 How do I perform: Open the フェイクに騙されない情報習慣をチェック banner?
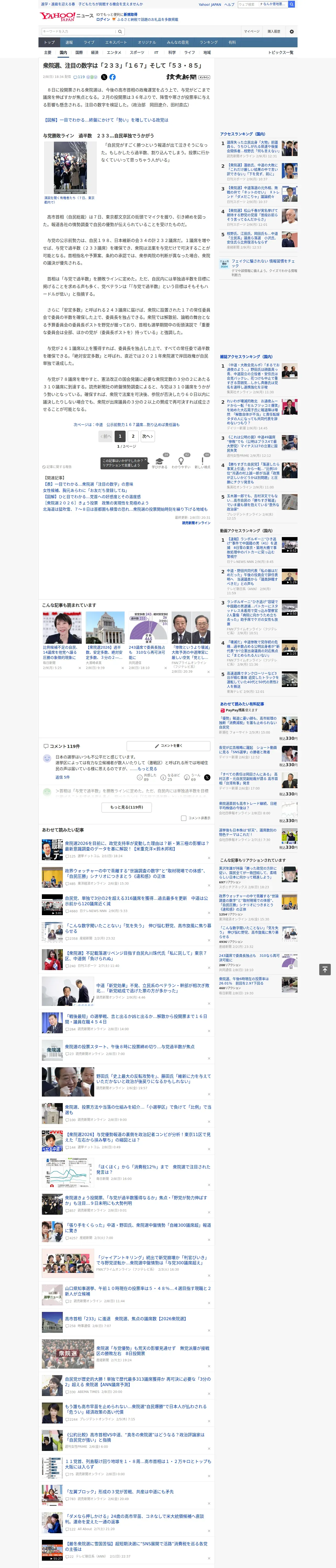point(259,267)
